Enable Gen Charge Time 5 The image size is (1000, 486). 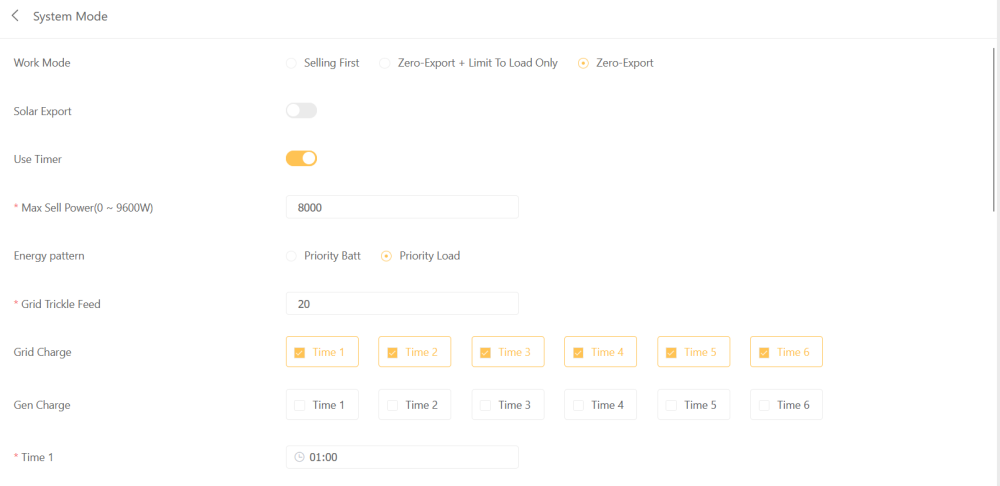(x=693, y=405)
